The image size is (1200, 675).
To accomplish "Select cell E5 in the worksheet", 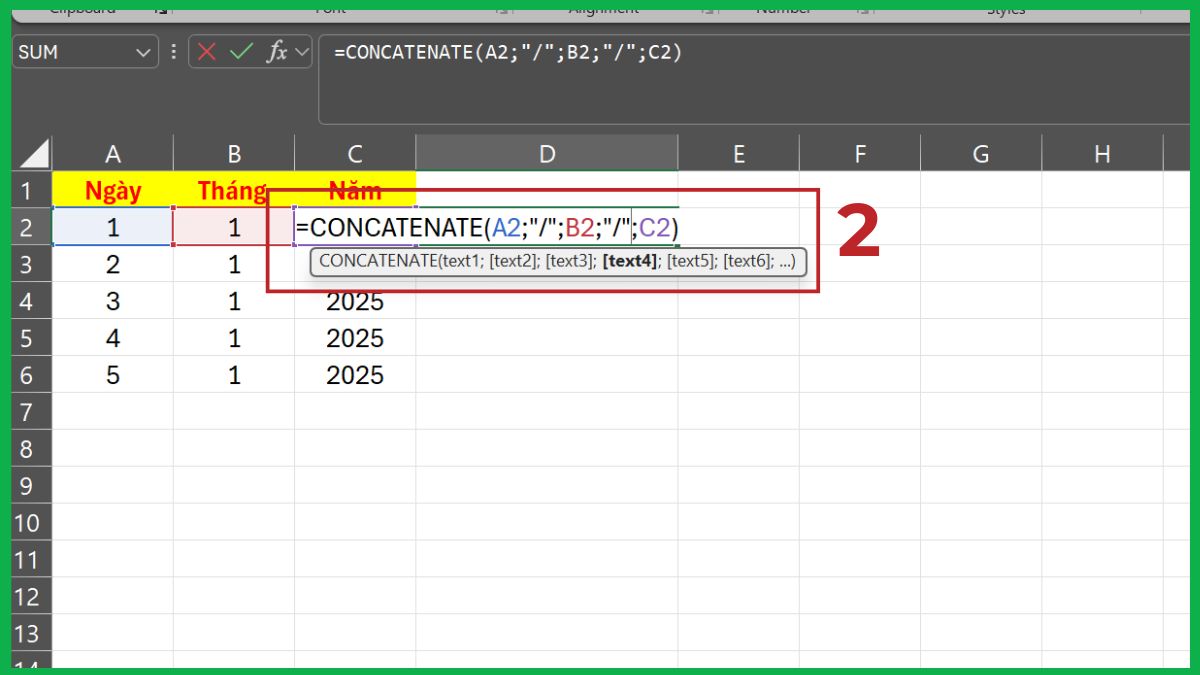I will coord(738,338).
